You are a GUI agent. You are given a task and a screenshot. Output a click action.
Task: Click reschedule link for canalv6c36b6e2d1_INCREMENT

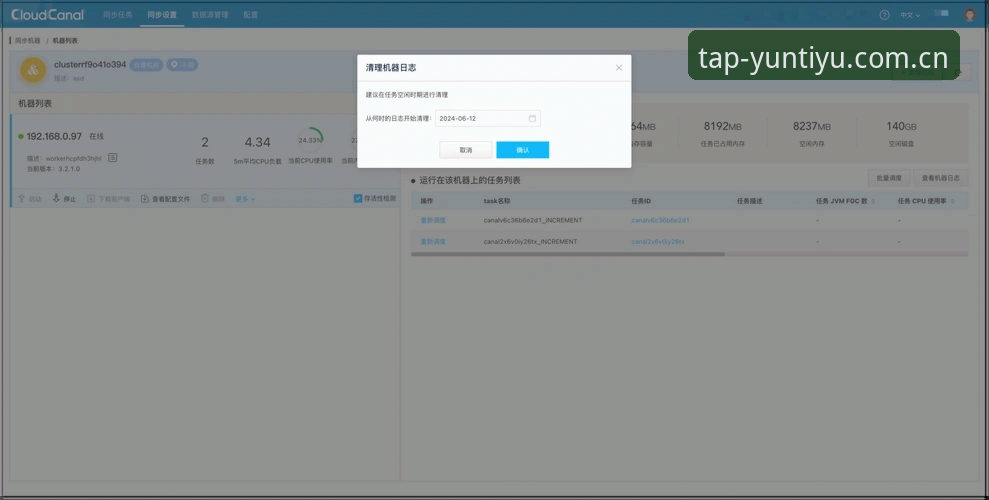click(433, 220)
